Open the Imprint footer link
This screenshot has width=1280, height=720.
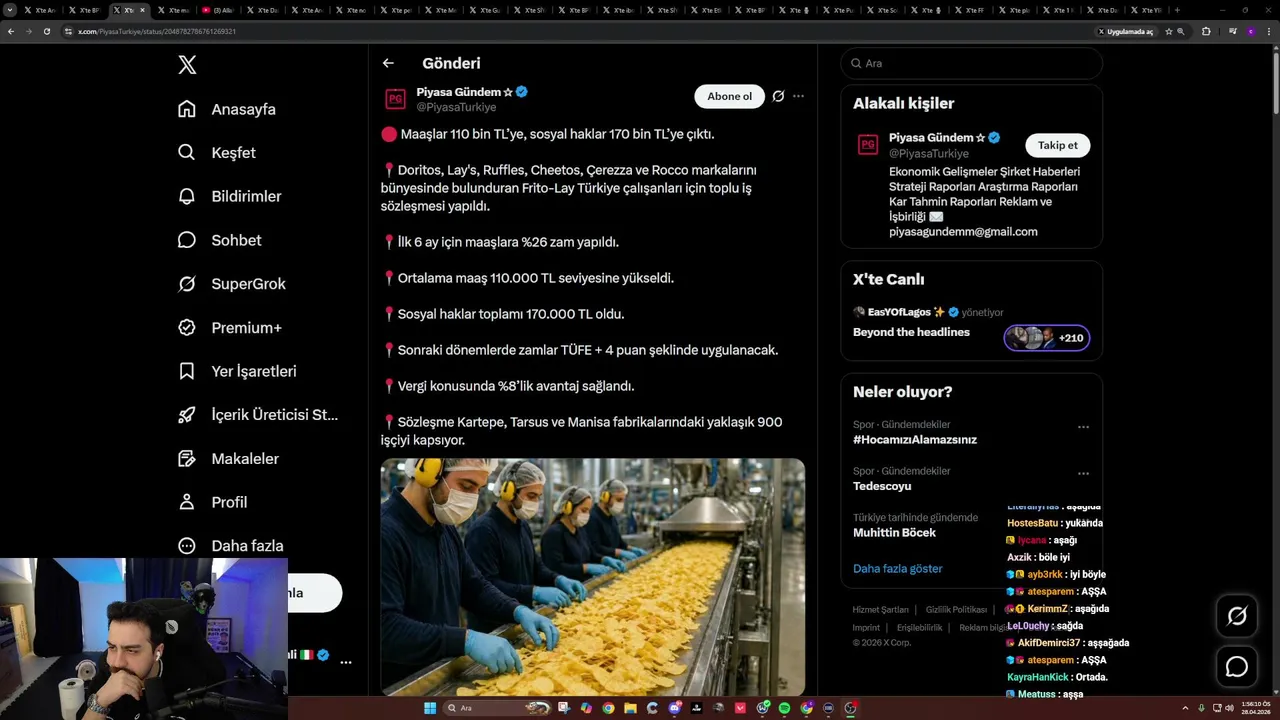click(866, 627)
